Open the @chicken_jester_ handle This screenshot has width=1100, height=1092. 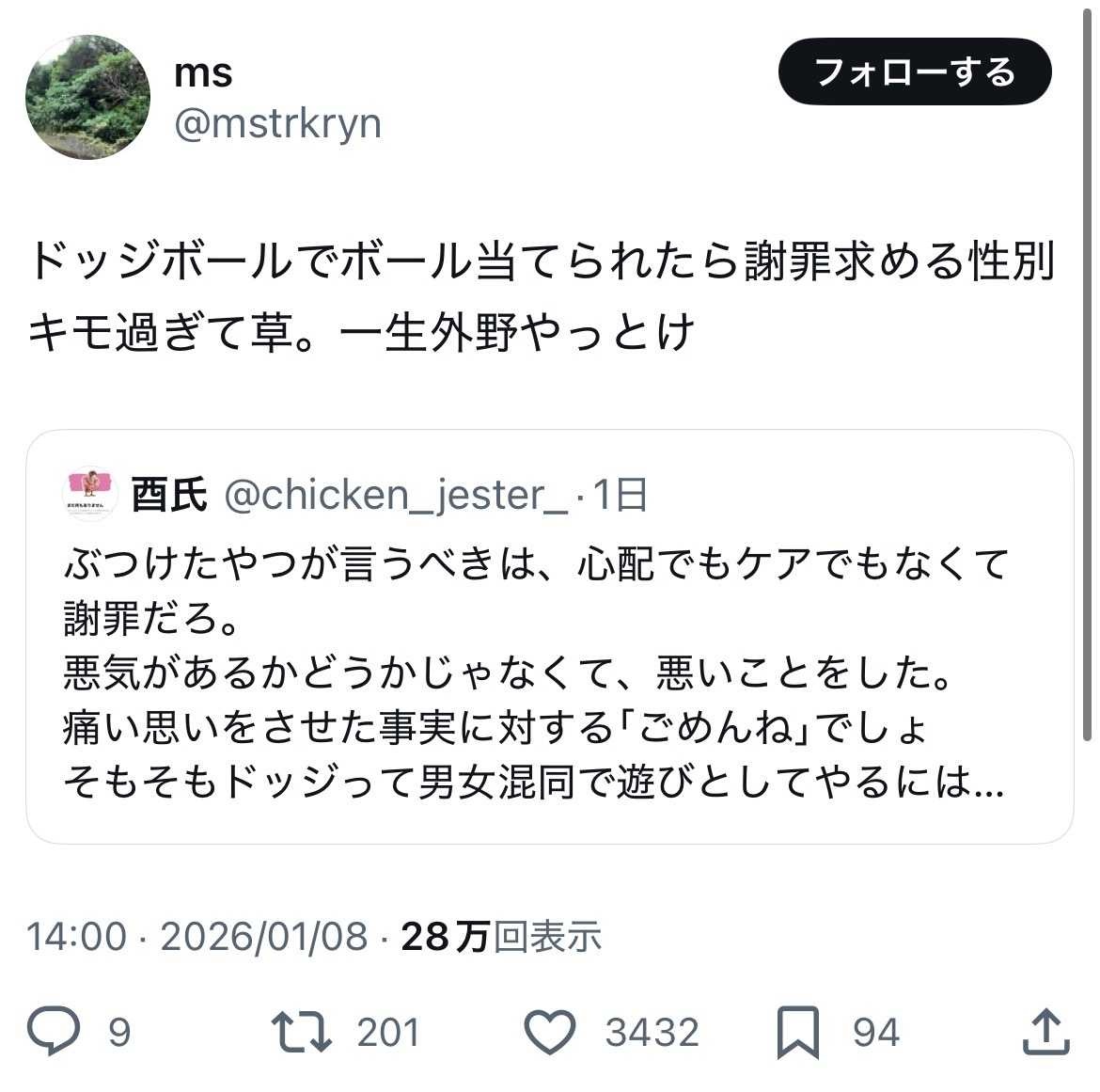[x=396, y=495]
